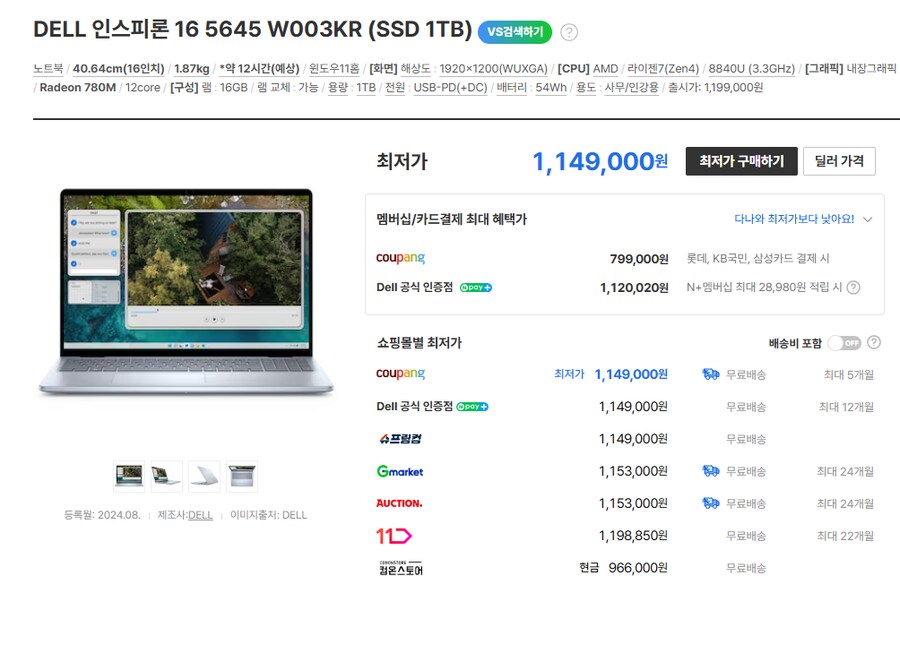Select the closed-lid laptop thumbnail

[x=204, y=476]
